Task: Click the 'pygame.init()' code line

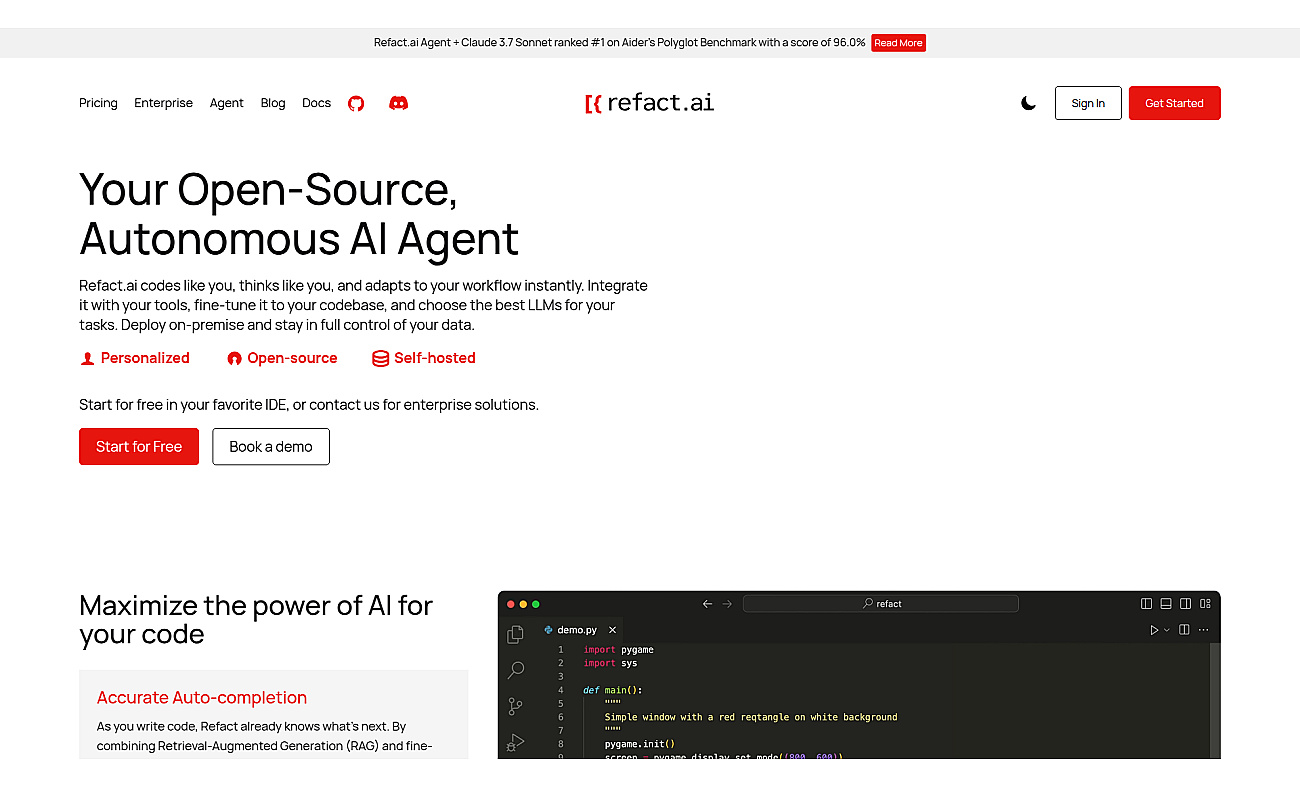Action: pyautogui.click(x=640, y=744)
